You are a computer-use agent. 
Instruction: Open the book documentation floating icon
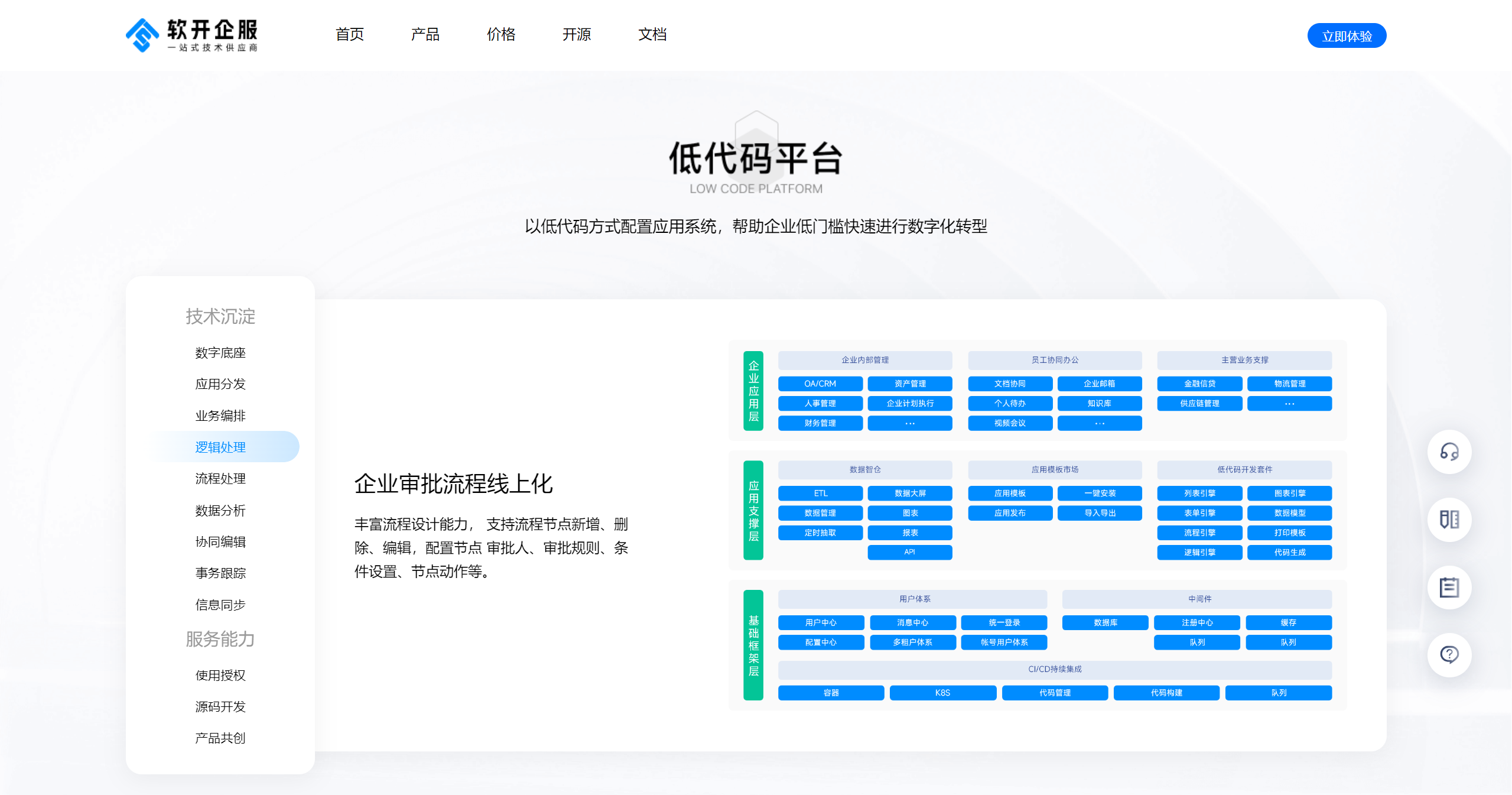1448,520
